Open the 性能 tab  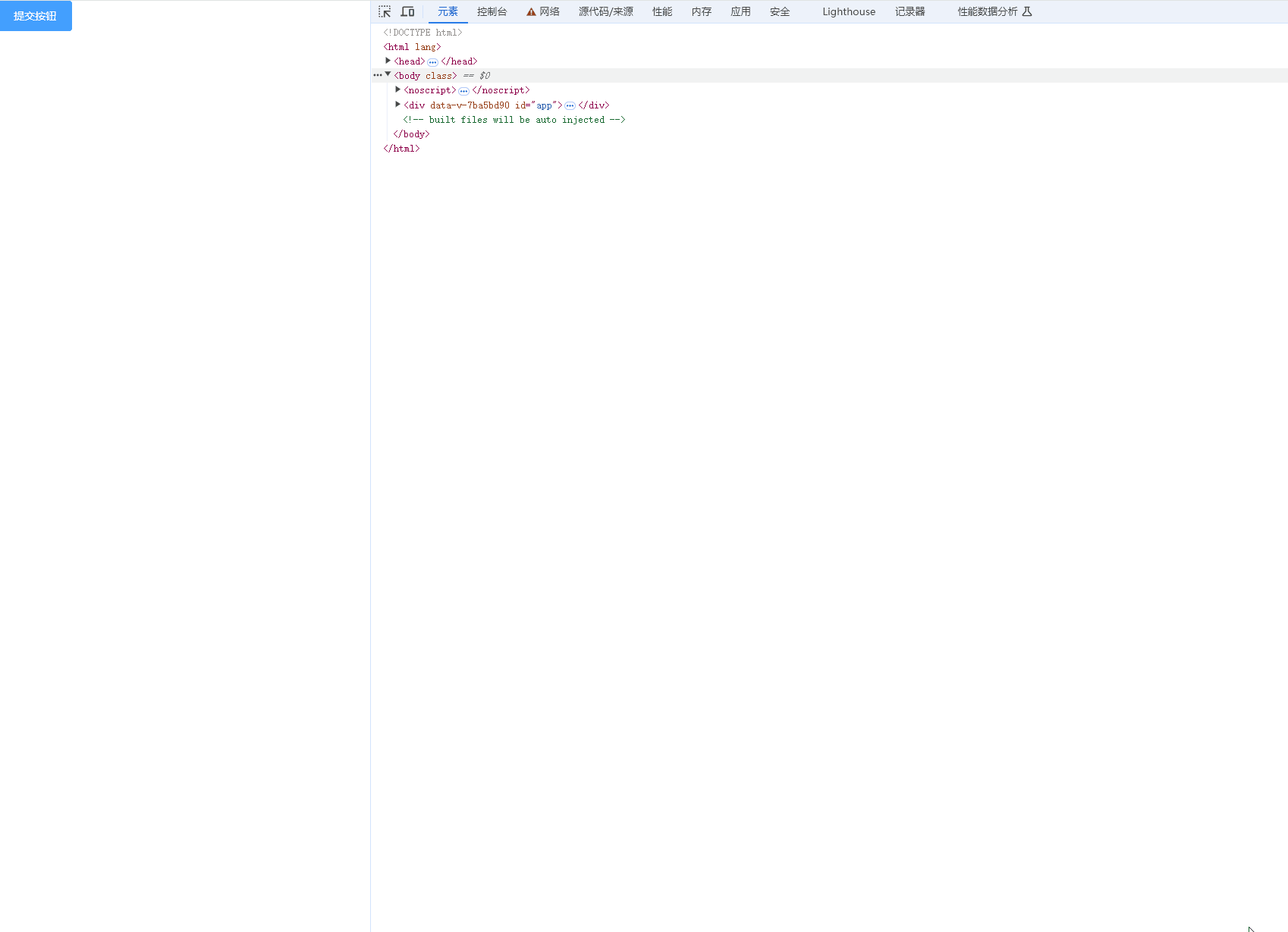[662, 11]
